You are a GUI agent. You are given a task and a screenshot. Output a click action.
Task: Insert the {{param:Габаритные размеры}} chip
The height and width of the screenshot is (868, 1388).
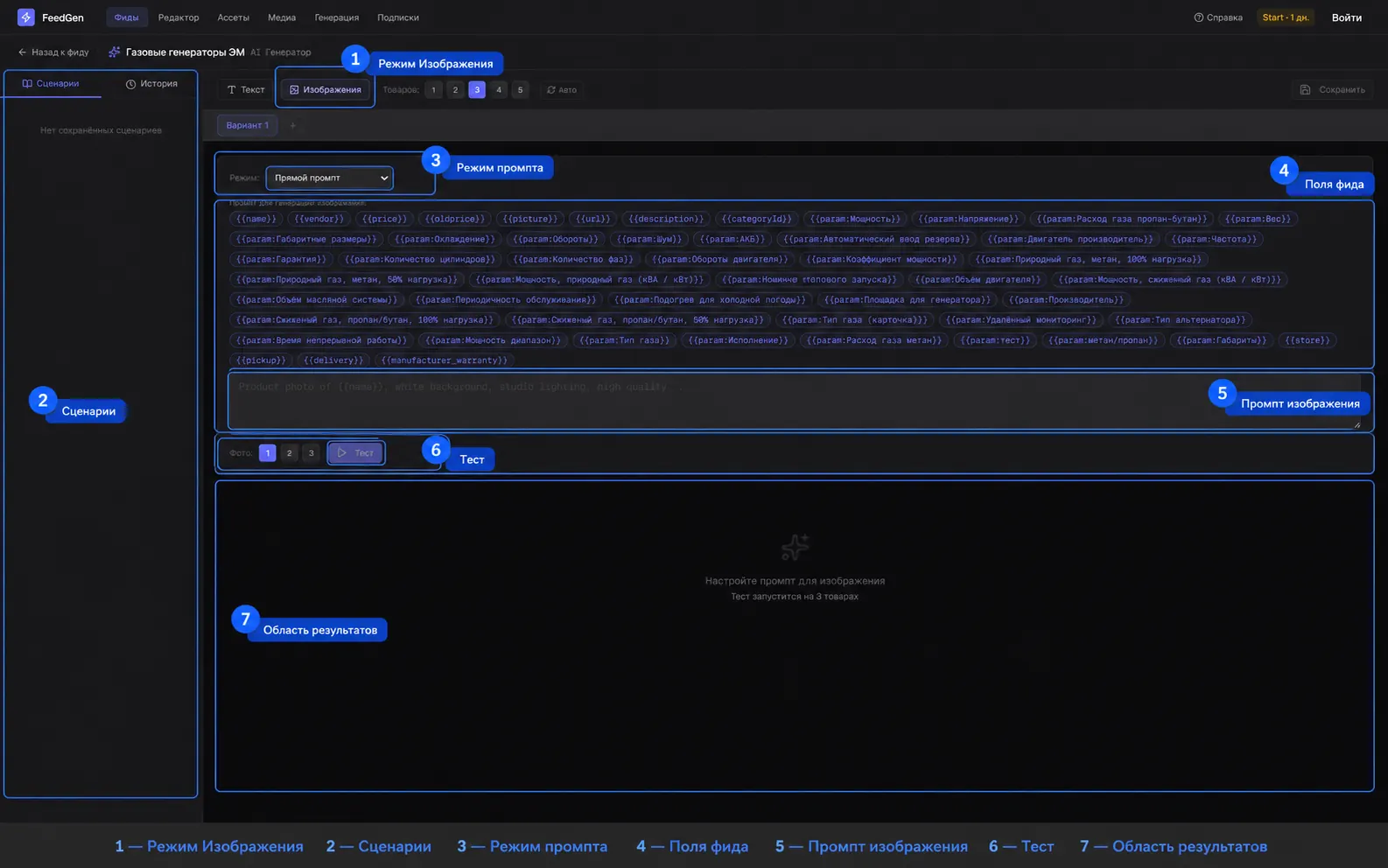coord(306,239)
